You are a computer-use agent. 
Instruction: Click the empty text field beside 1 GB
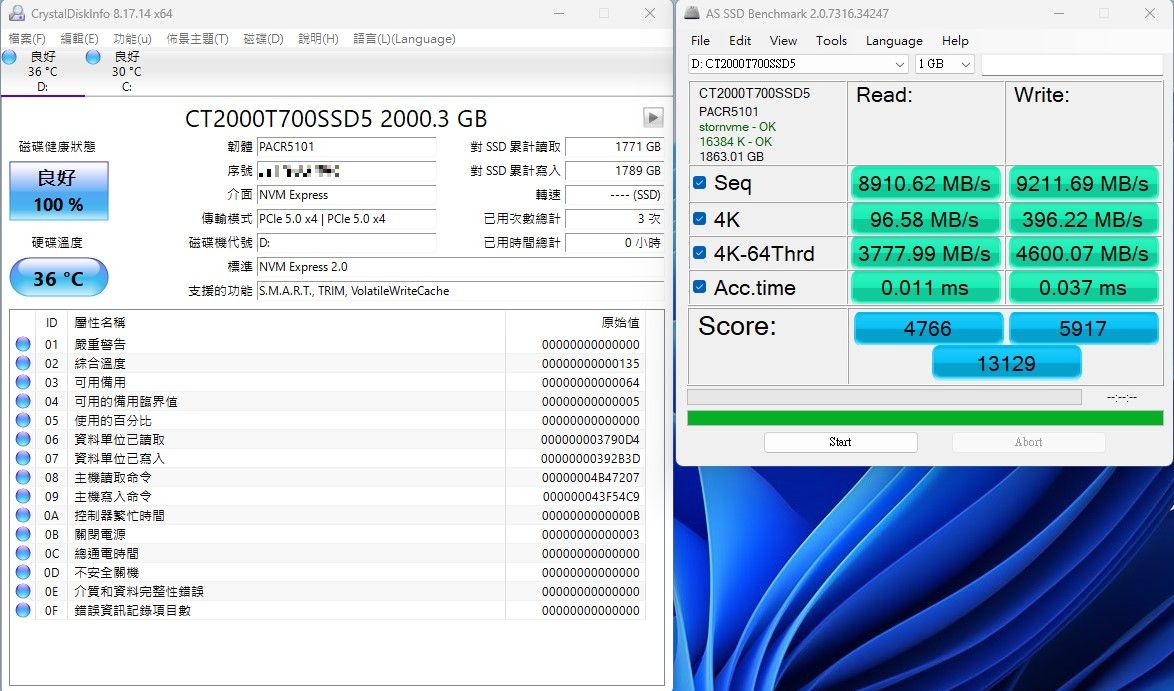pyautogui.click(x=1071, y=64)
